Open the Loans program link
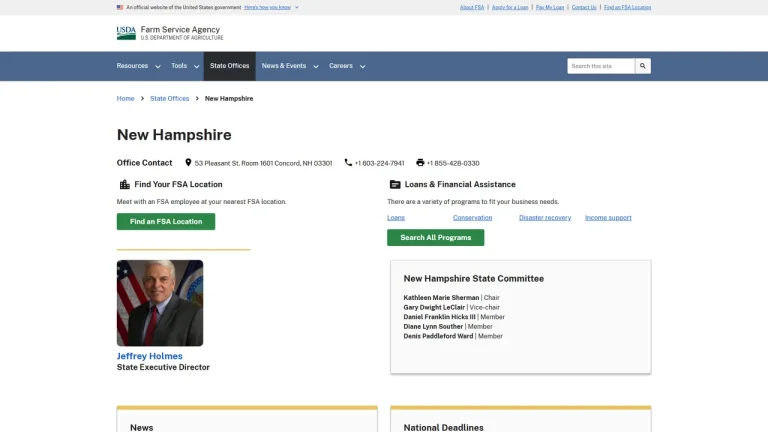This screenshot has width=768, height=432. coord(396,217)
